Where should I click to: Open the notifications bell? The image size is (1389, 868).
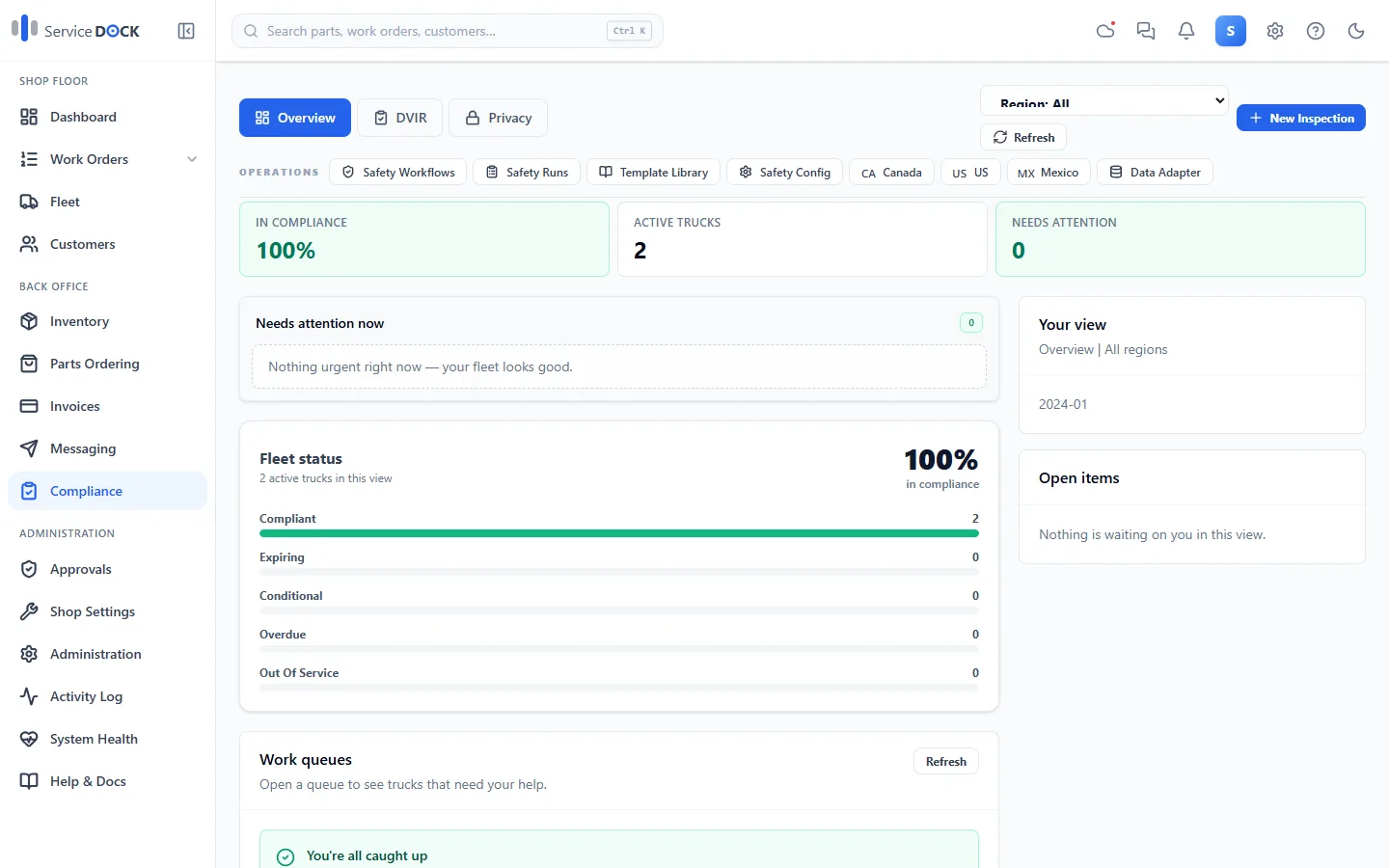[1186, 31]
